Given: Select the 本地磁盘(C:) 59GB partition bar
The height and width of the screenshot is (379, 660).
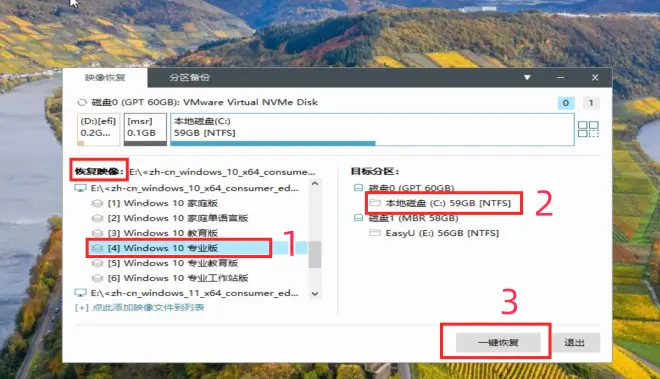Looking at the screenshot, I should (372, 129).
